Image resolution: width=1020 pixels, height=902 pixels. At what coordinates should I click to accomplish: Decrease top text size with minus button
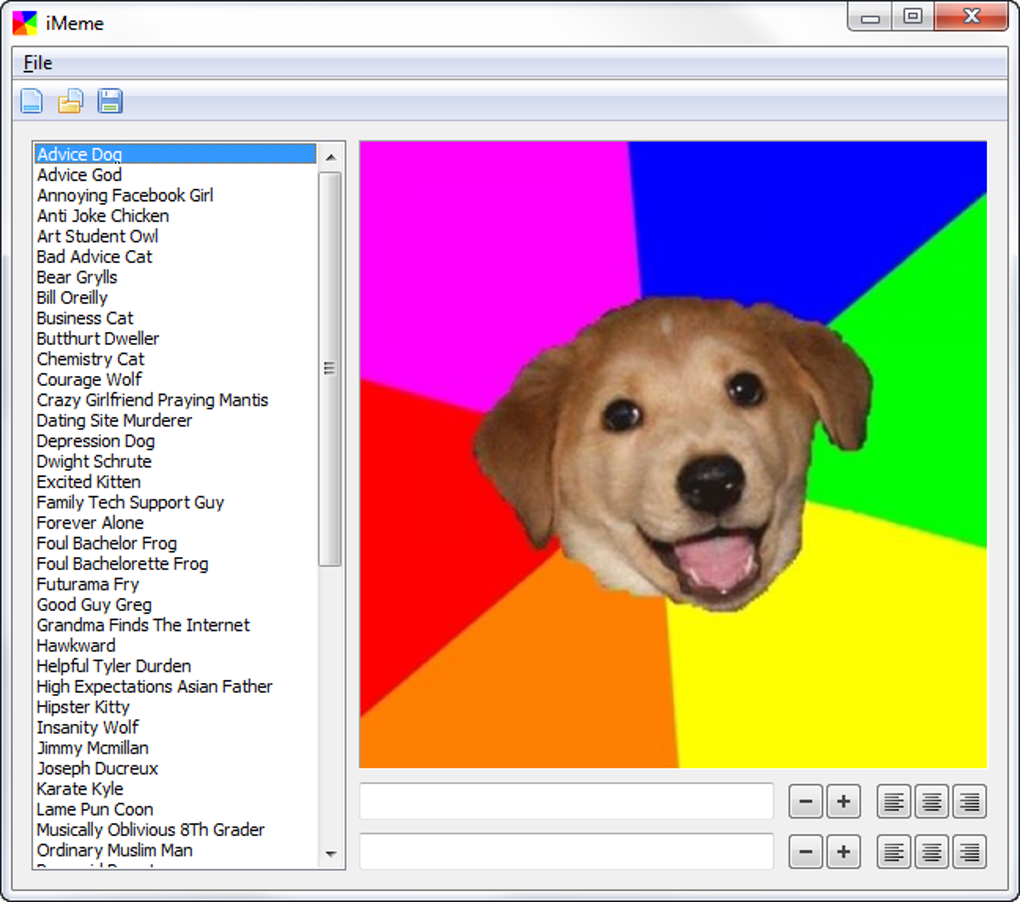click(x=805, y=801)
